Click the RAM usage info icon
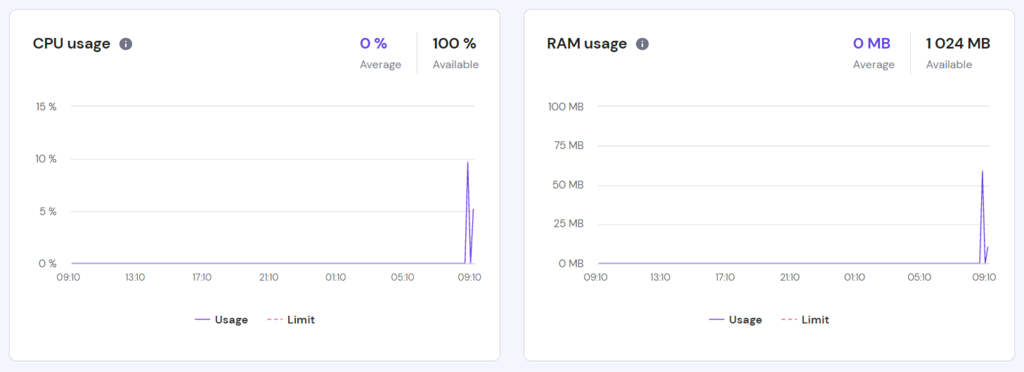The height and width of the screenshot is (372, 1024). click(x=643, y=44)
